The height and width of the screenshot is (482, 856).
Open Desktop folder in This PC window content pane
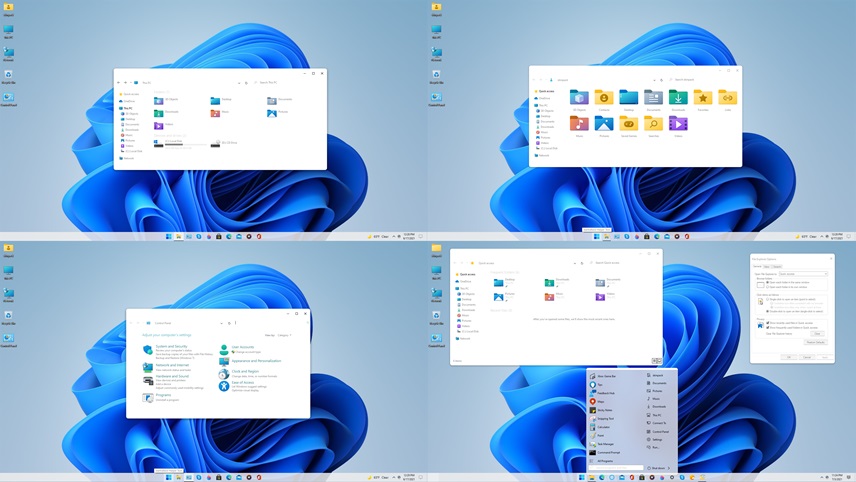tap(221, 100)
